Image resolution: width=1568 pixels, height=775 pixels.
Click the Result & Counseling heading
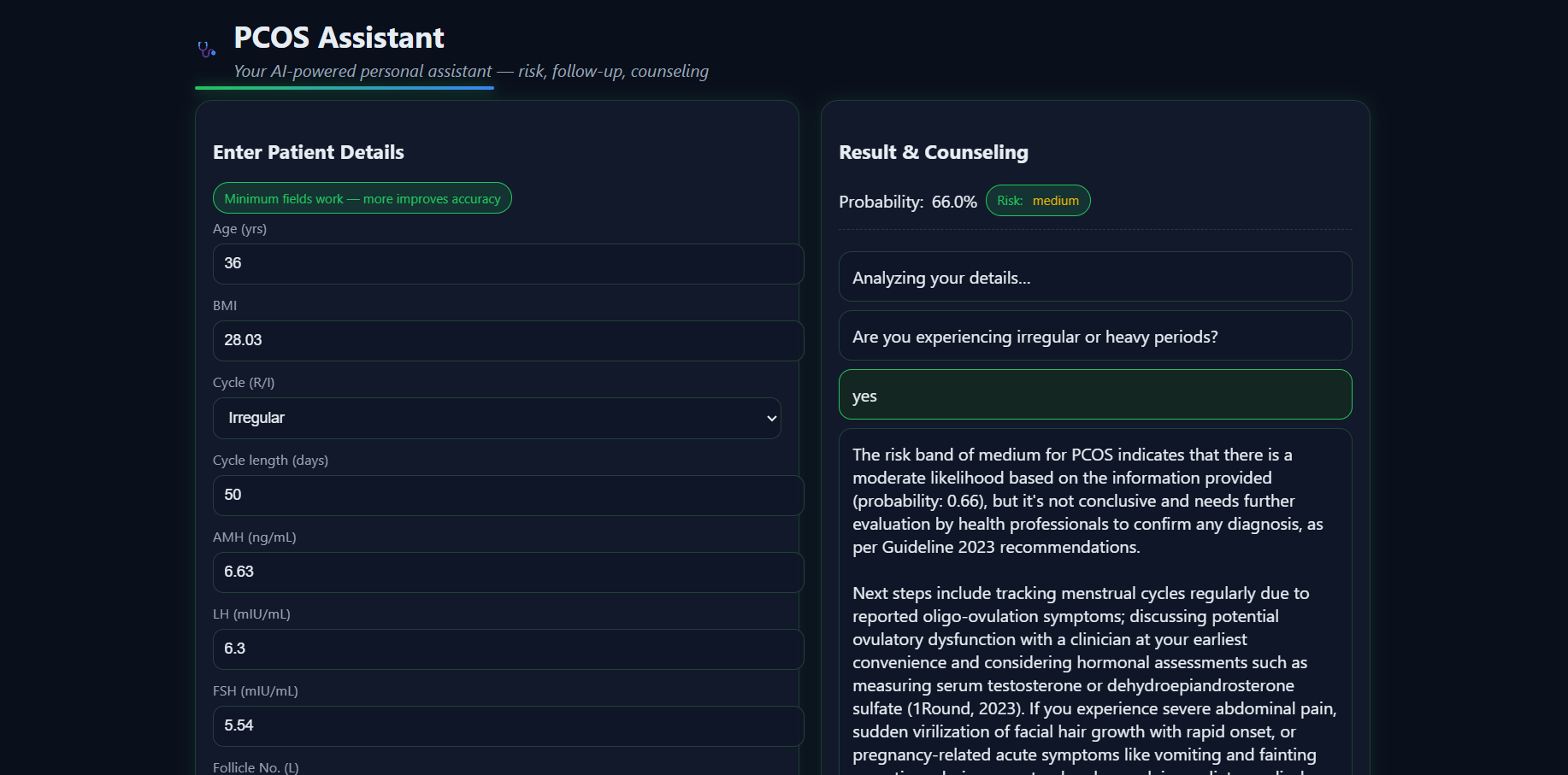pos(934,152)
